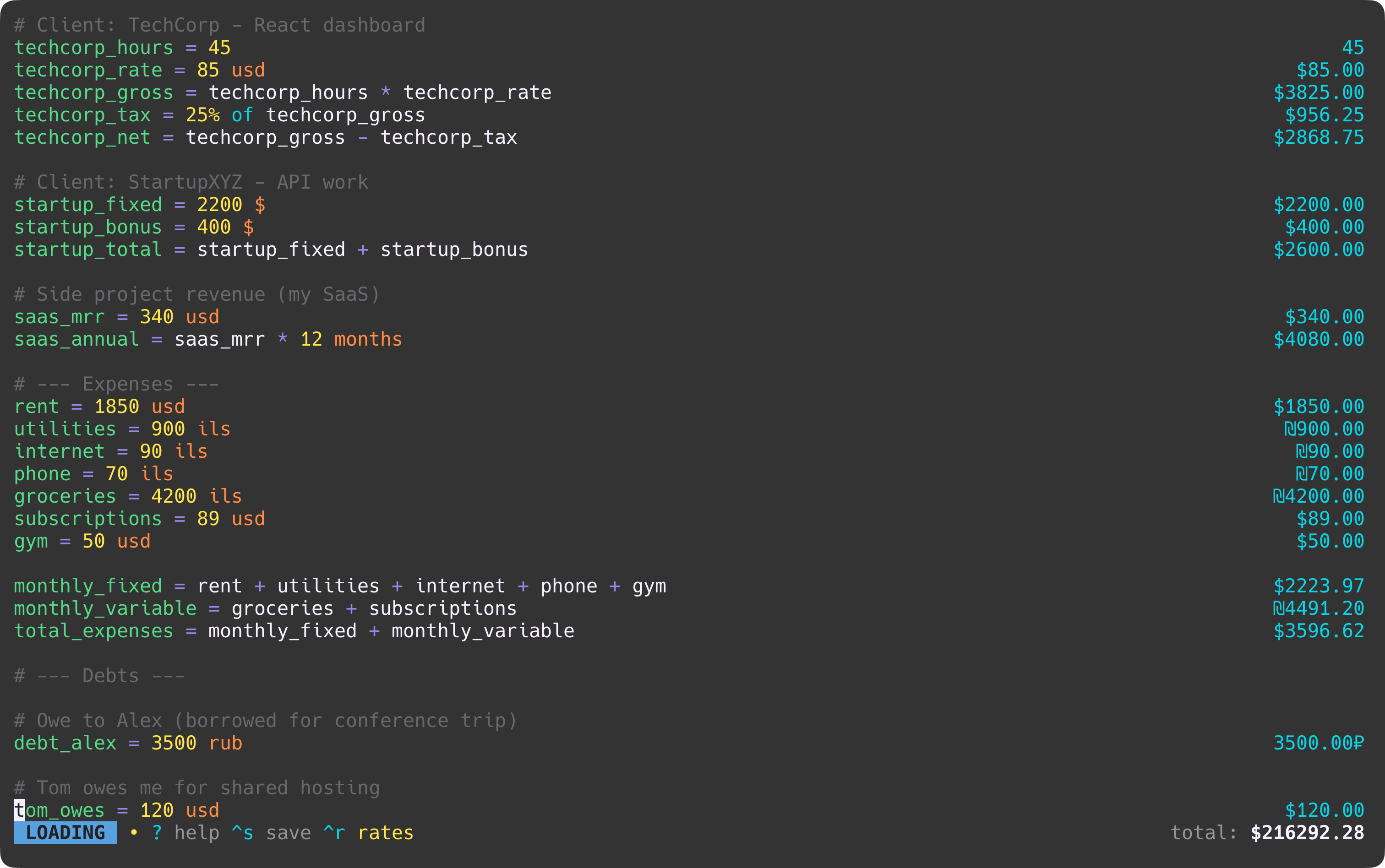Click the tom_owes result $120.00
The width and height of the screenshot is (1385, 868).
(1324, 810)
